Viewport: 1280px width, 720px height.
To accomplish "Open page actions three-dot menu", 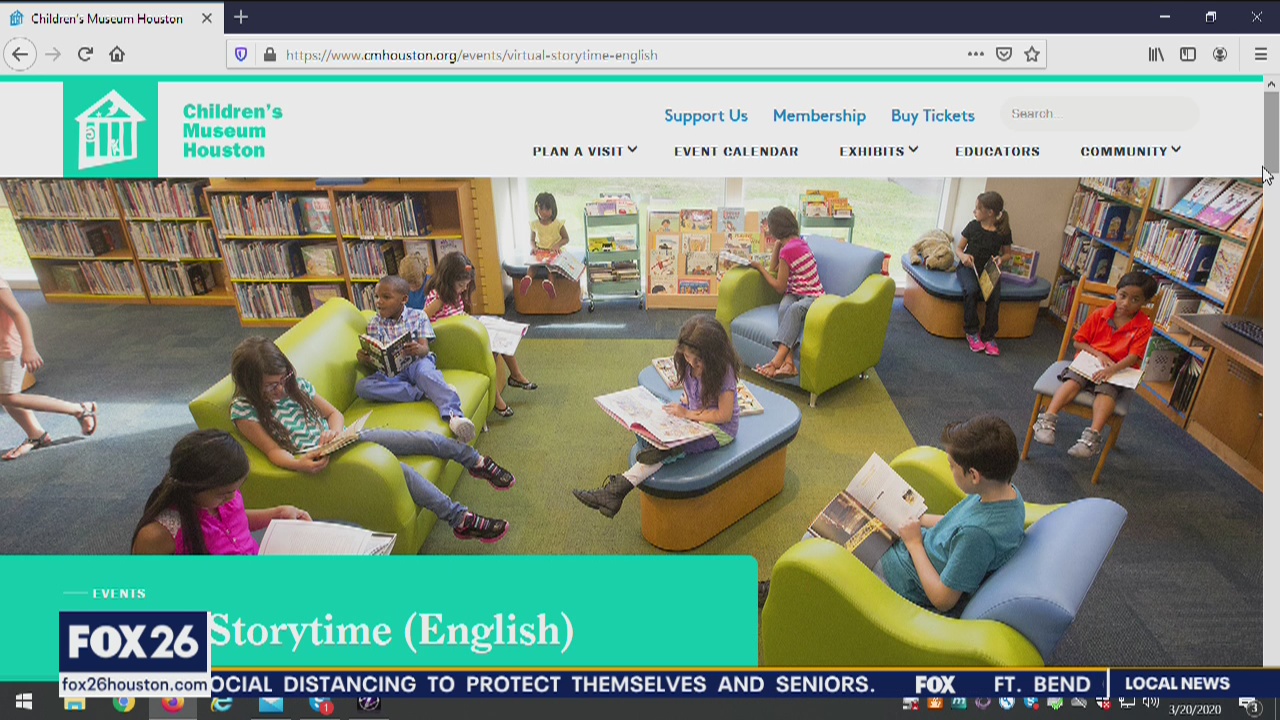I will point(975,55).
